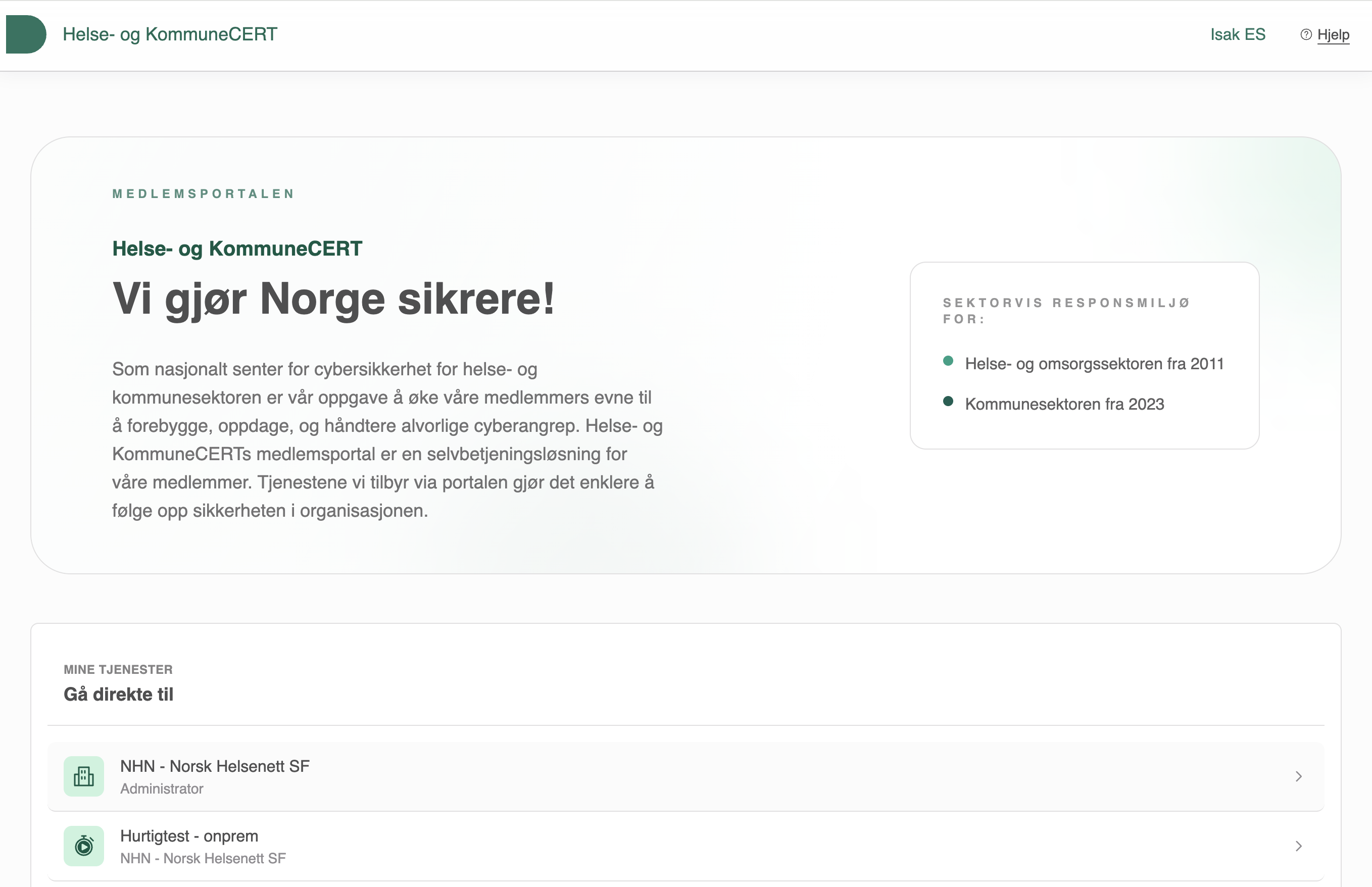The height and width of the screenshot is (887, 1372).
Task: Go to Helse- og KommuneCERT header title
Action: coord(170,34)
